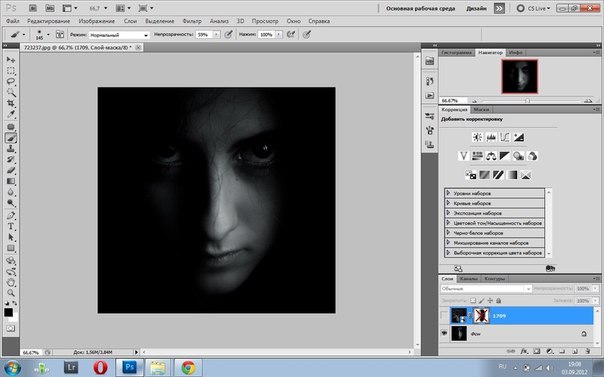Select the Gradient tool
The width and height of the screenshot is (604, 377).
click(11, 181)
